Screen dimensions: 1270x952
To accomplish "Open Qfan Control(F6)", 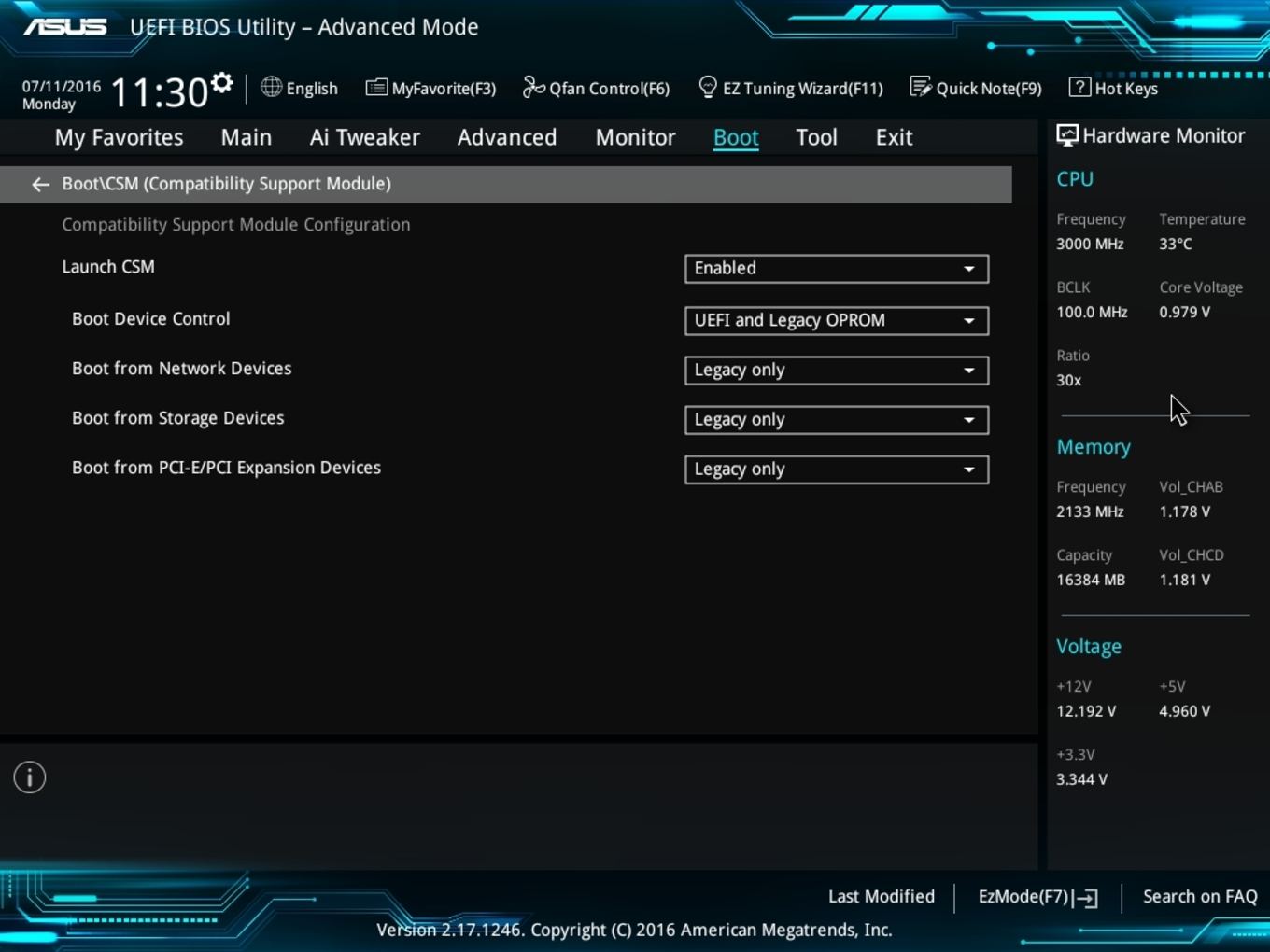I will tap(596, 88).
